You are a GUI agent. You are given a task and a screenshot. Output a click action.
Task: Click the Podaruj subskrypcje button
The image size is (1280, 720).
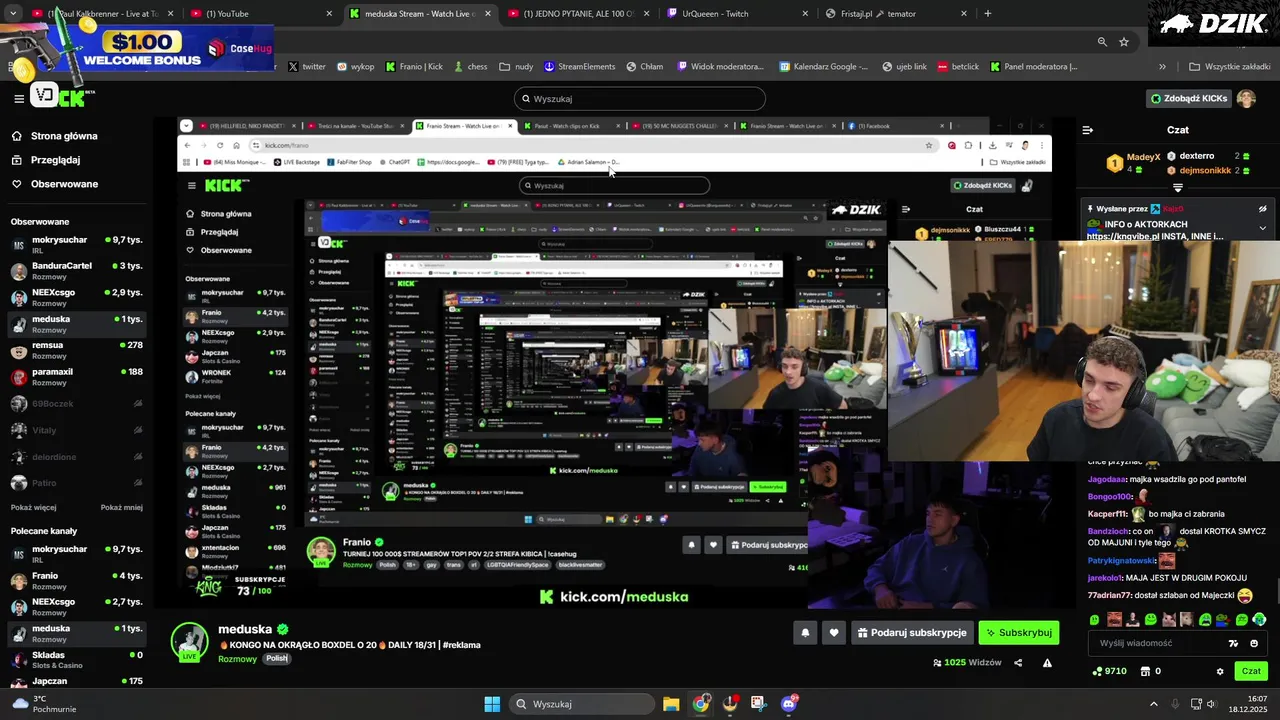[912, 633]
